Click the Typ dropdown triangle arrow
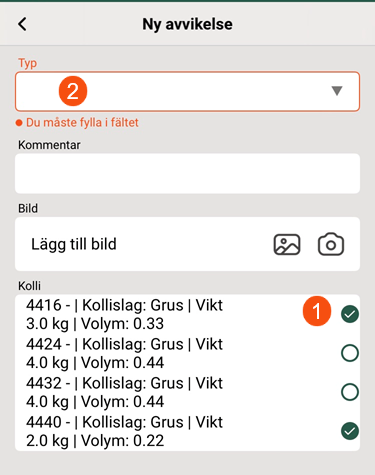This screenshot has width=375, height=475. pyautogui.click(x=337, y=91)
